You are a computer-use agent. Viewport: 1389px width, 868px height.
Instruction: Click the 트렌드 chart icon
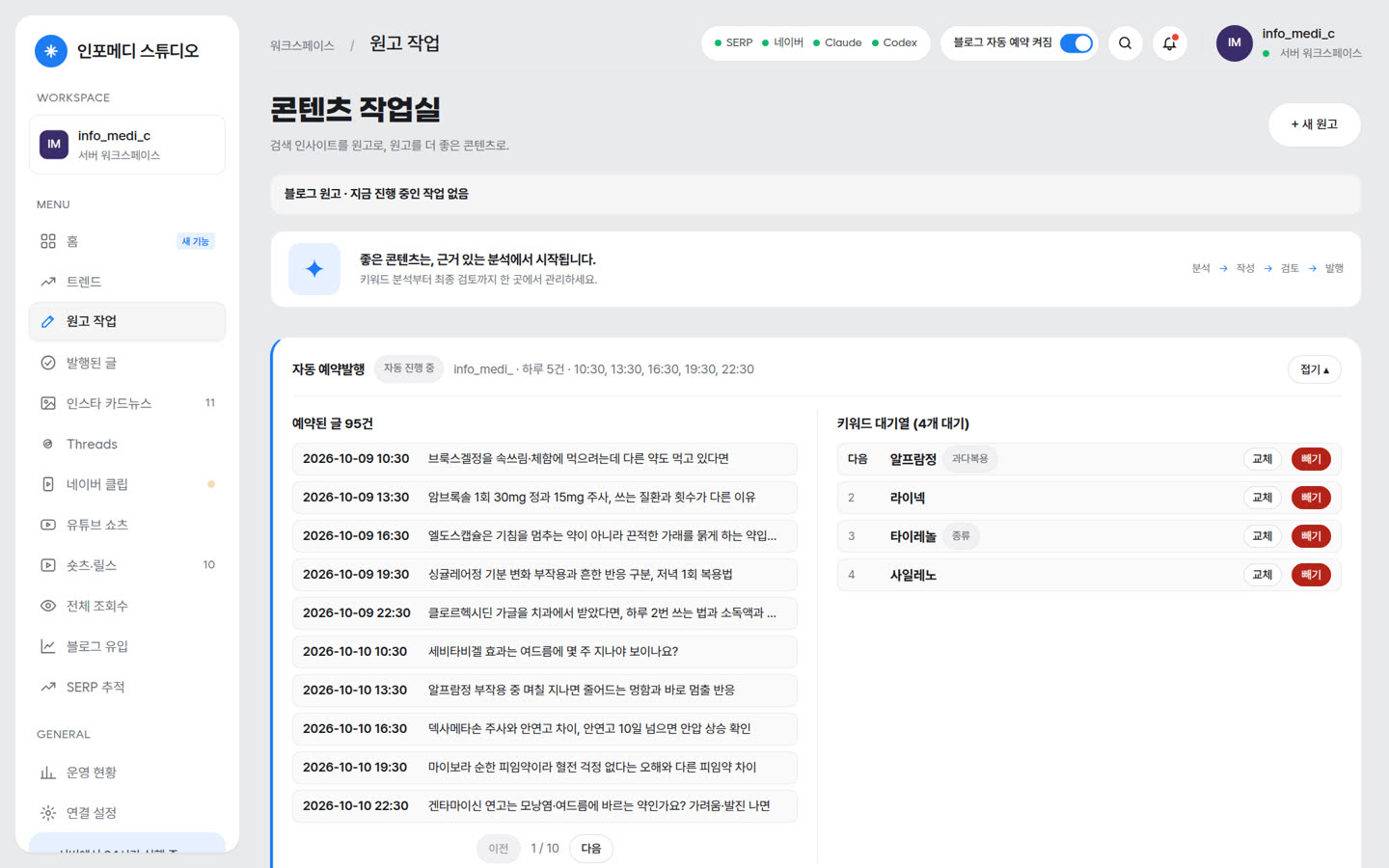click(48, 282)
